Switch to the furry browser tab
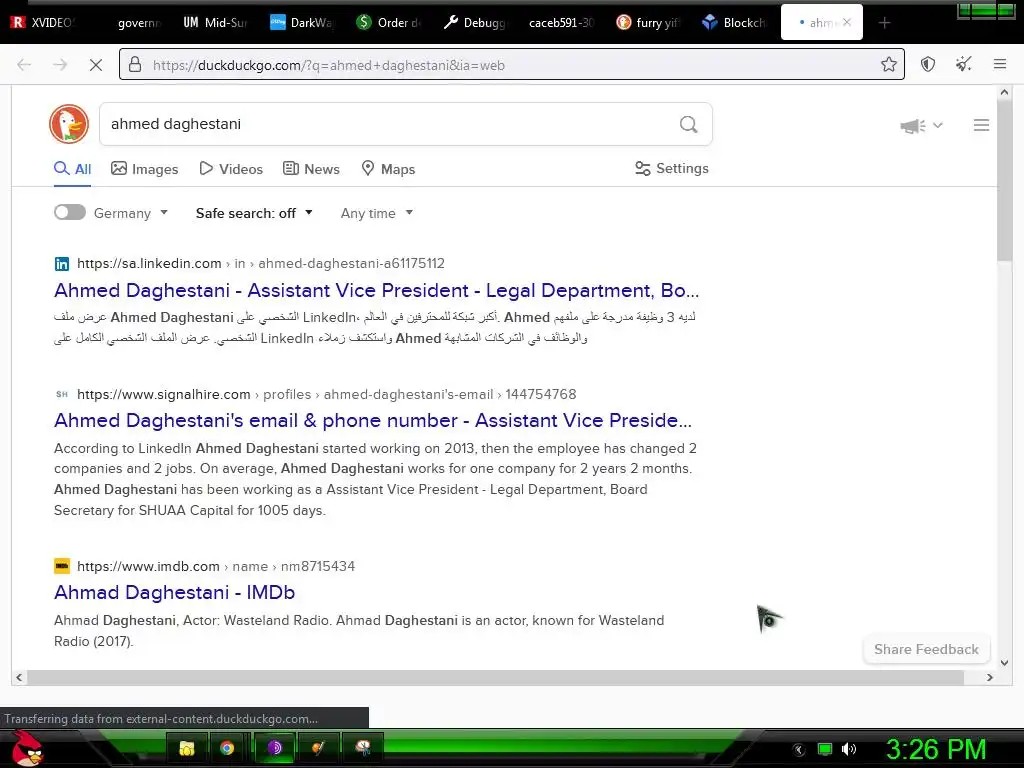Image resolution: width=1024 pixels, height=768 pixels. (648, 23)
